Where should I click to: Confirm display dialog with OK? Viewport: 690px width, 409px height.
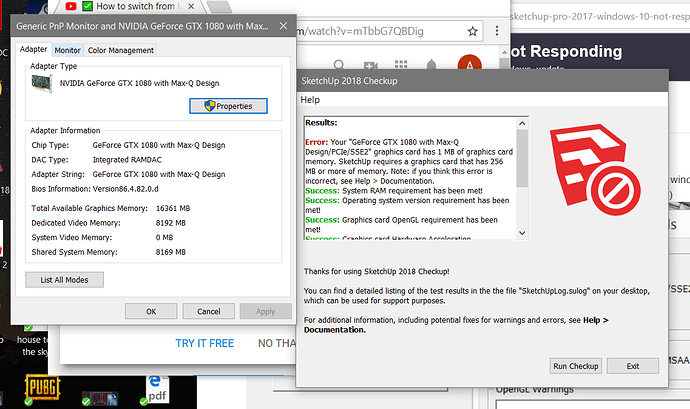point(151,311)
